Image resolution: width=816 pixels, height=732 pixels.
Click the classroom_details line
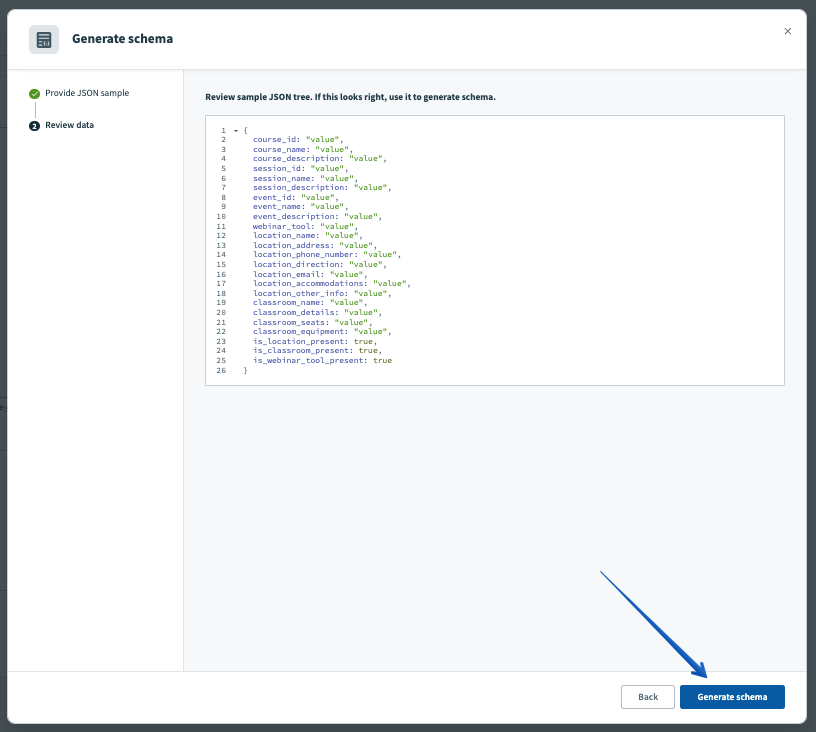coord(317,312)
